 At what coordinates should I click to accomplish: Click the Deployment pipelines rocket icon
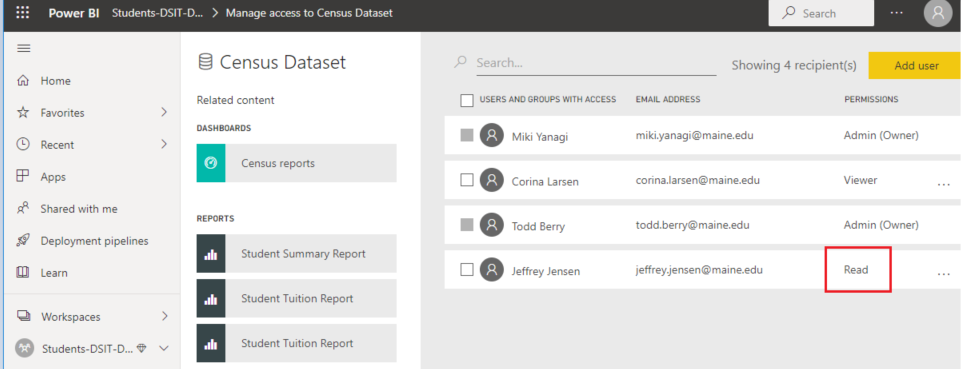(23, 241)
